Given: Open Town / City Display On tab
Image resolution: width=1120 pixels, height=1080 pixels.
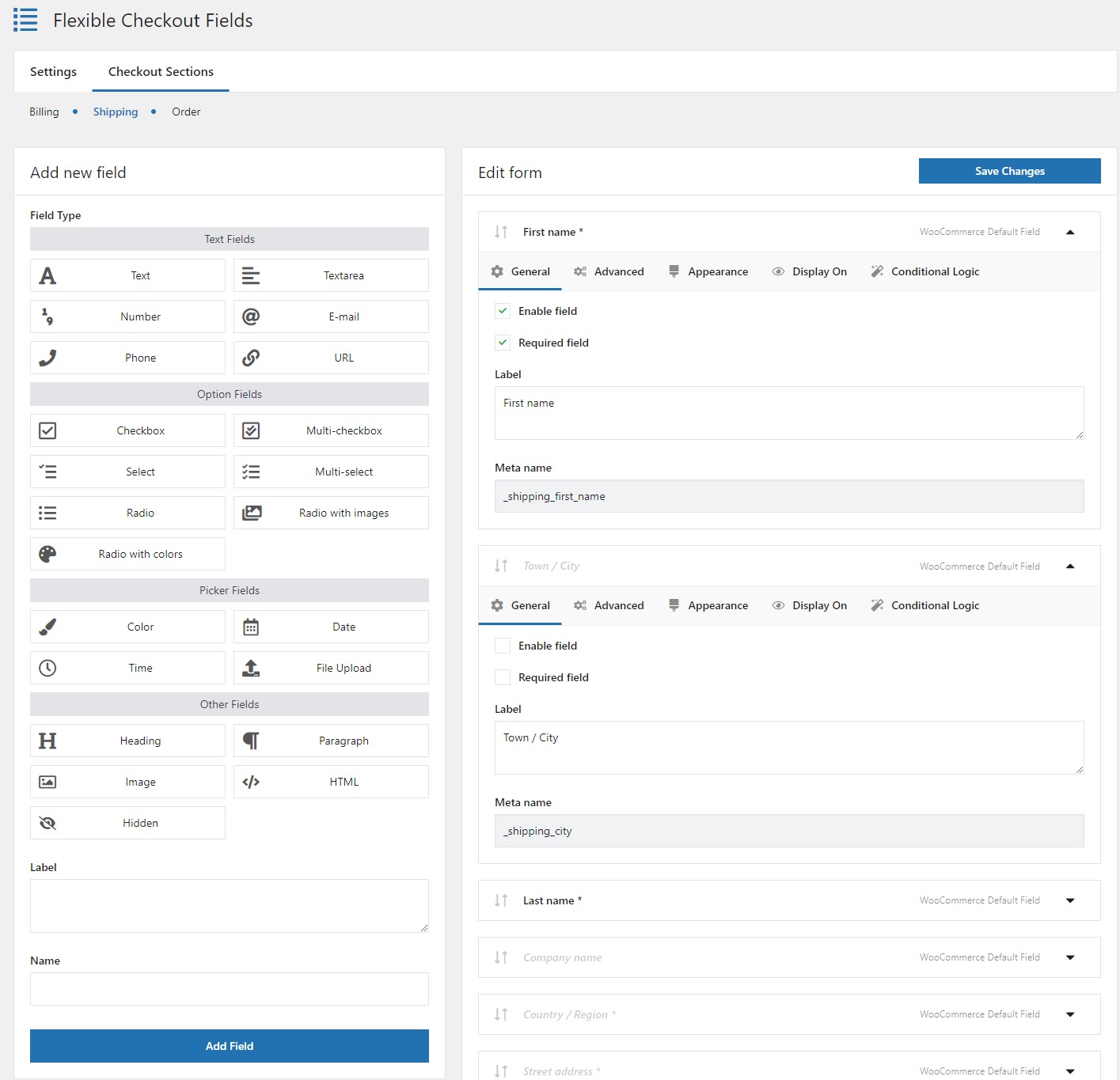Looking at the screenshot, I should [x=810, y=605].
